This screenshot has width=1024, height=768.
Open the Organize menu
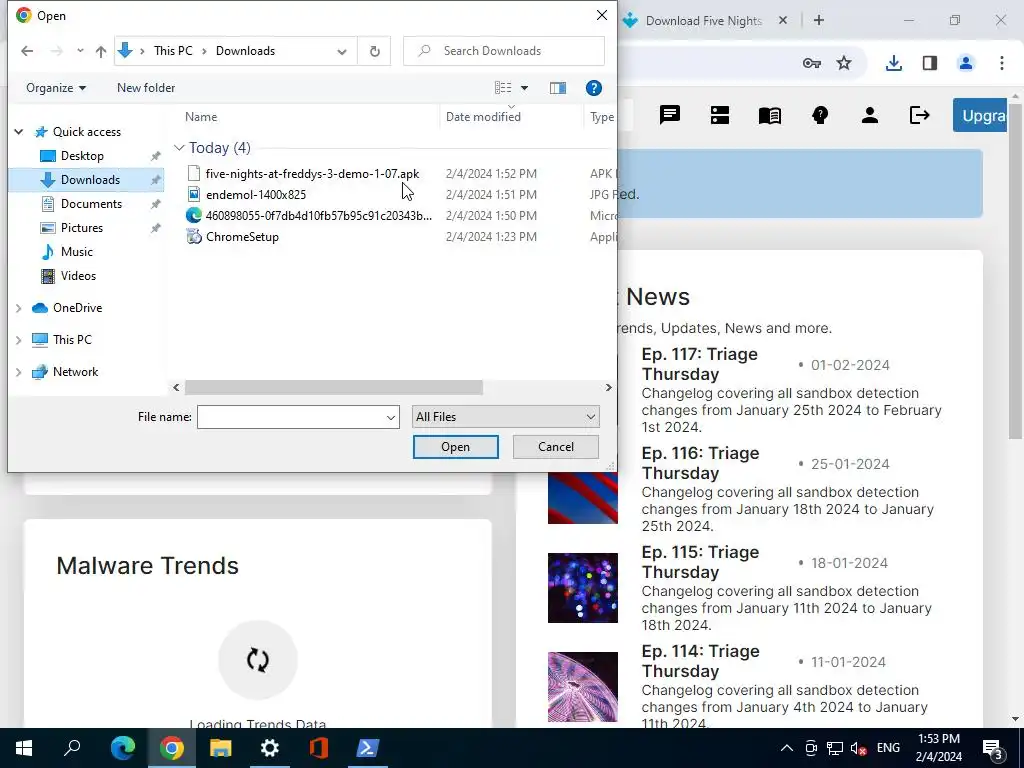point(56,88)
